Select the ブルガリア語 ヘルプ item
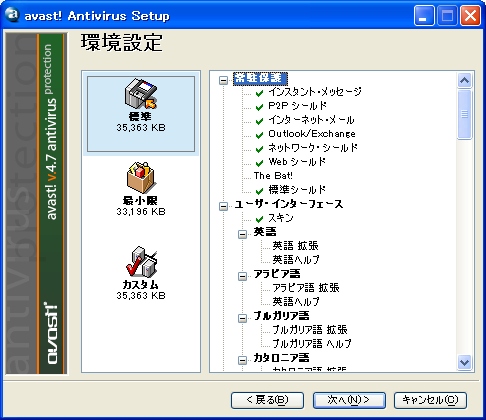The width and height of the screenshot is (486, 420). 312,344
